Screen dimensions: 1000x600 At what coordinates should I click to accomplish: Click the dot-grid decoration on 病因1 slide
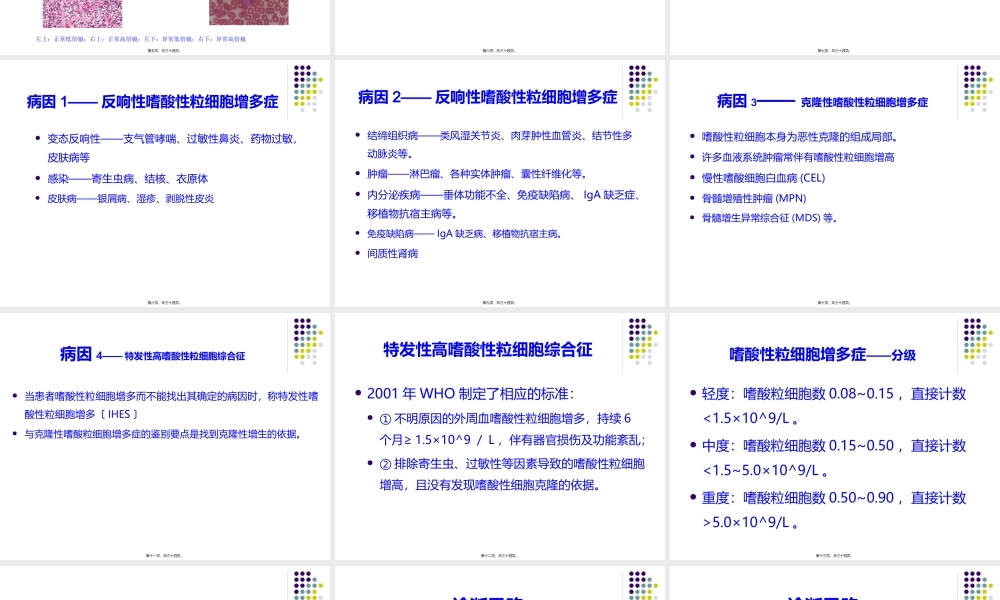click(306, 85)
